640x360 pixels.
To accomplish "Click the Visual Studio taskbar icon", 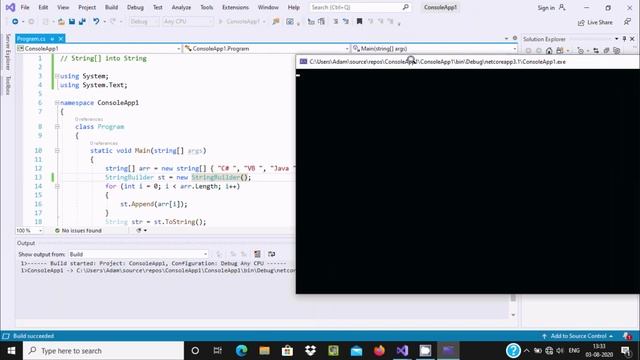I will [x=402, y=351].
